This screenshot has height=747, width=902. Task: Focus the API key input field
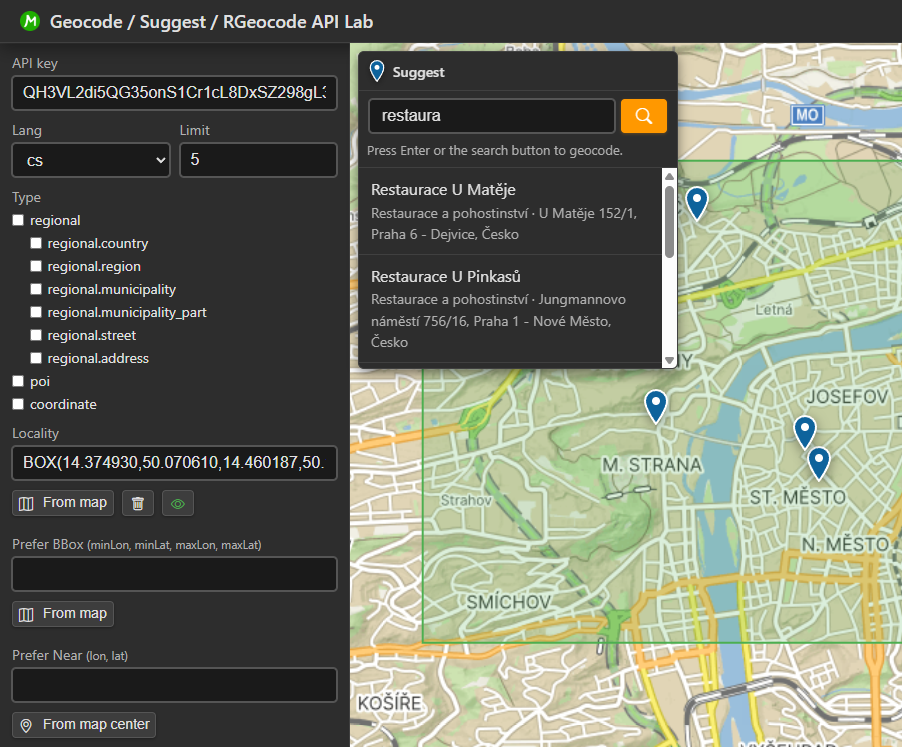pos(174,93)
